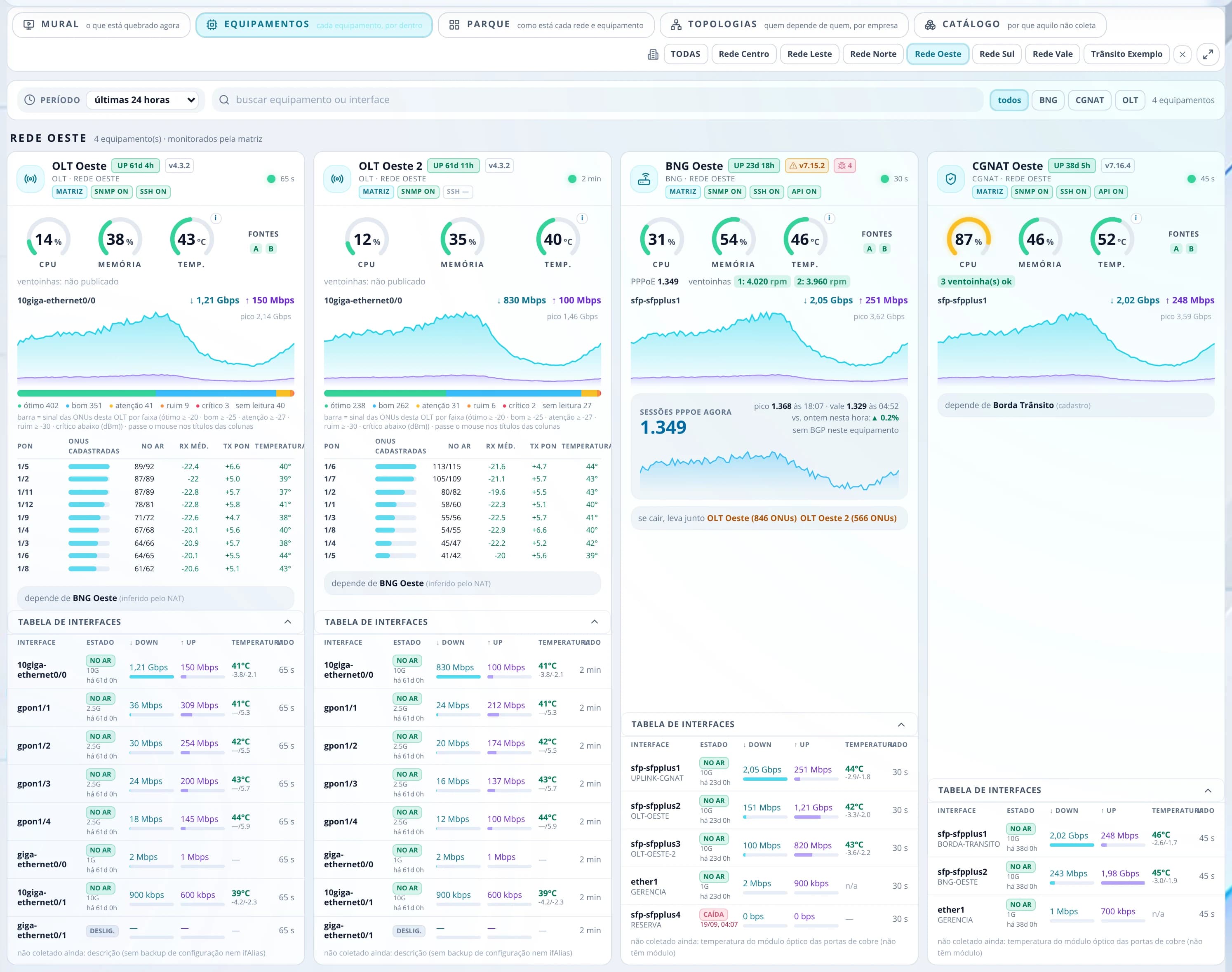The image size is (1232, 972).
Task: Open info icon on OLT Oeste gauges
Action: (x=215, y=218)
